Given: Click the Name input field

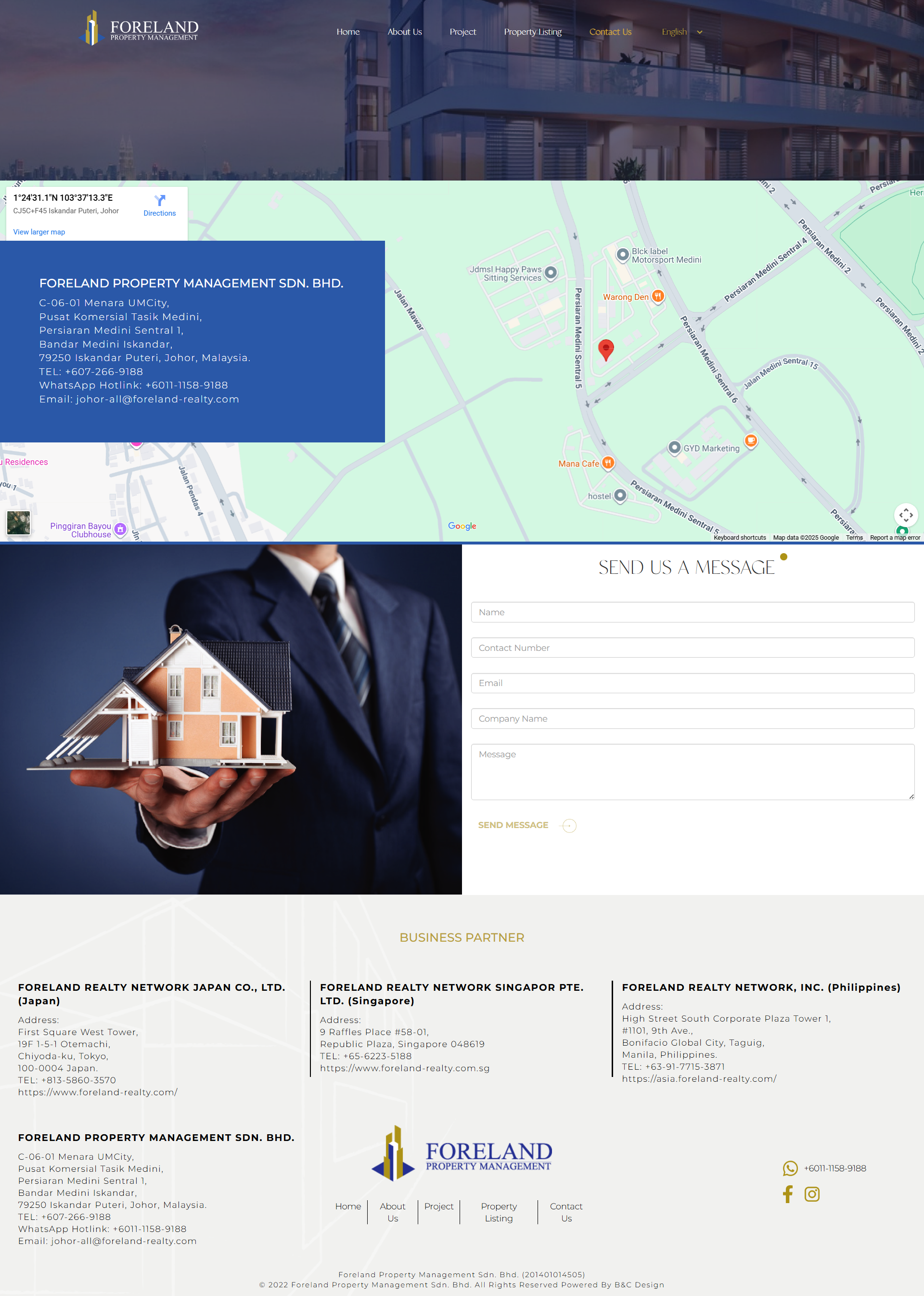Looking at the screenshot, I should [x=693, y=612].
